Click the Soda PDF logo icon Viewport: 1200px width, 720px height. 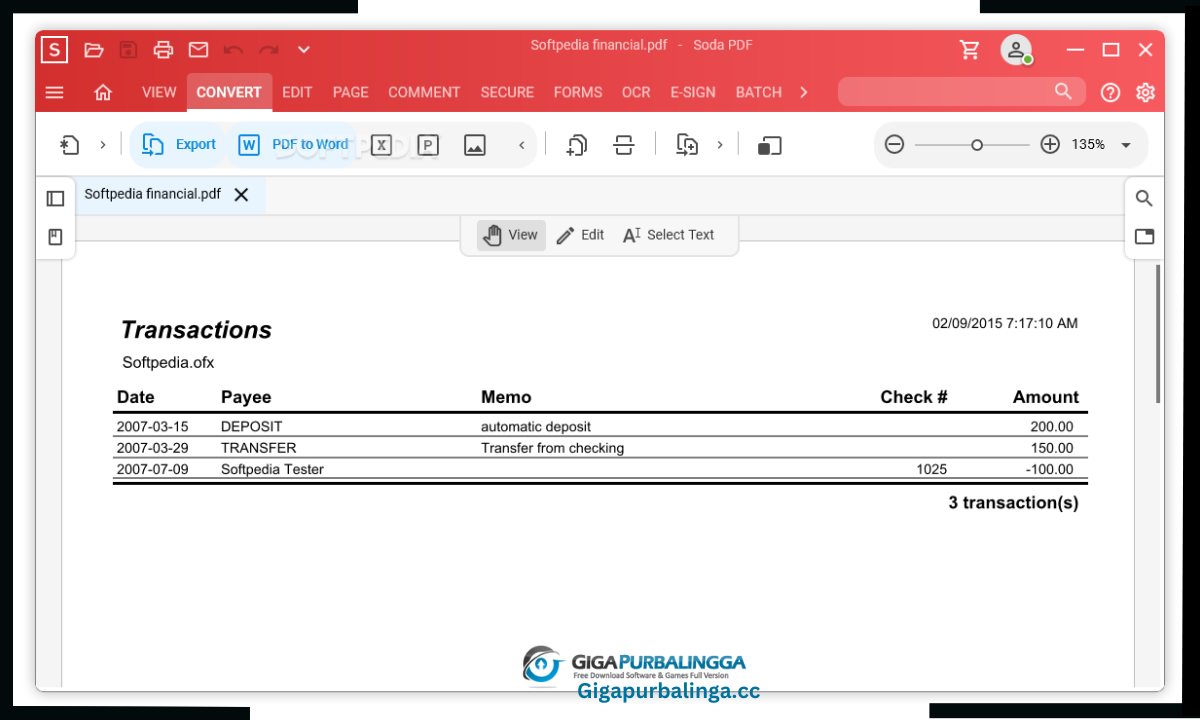54,49
